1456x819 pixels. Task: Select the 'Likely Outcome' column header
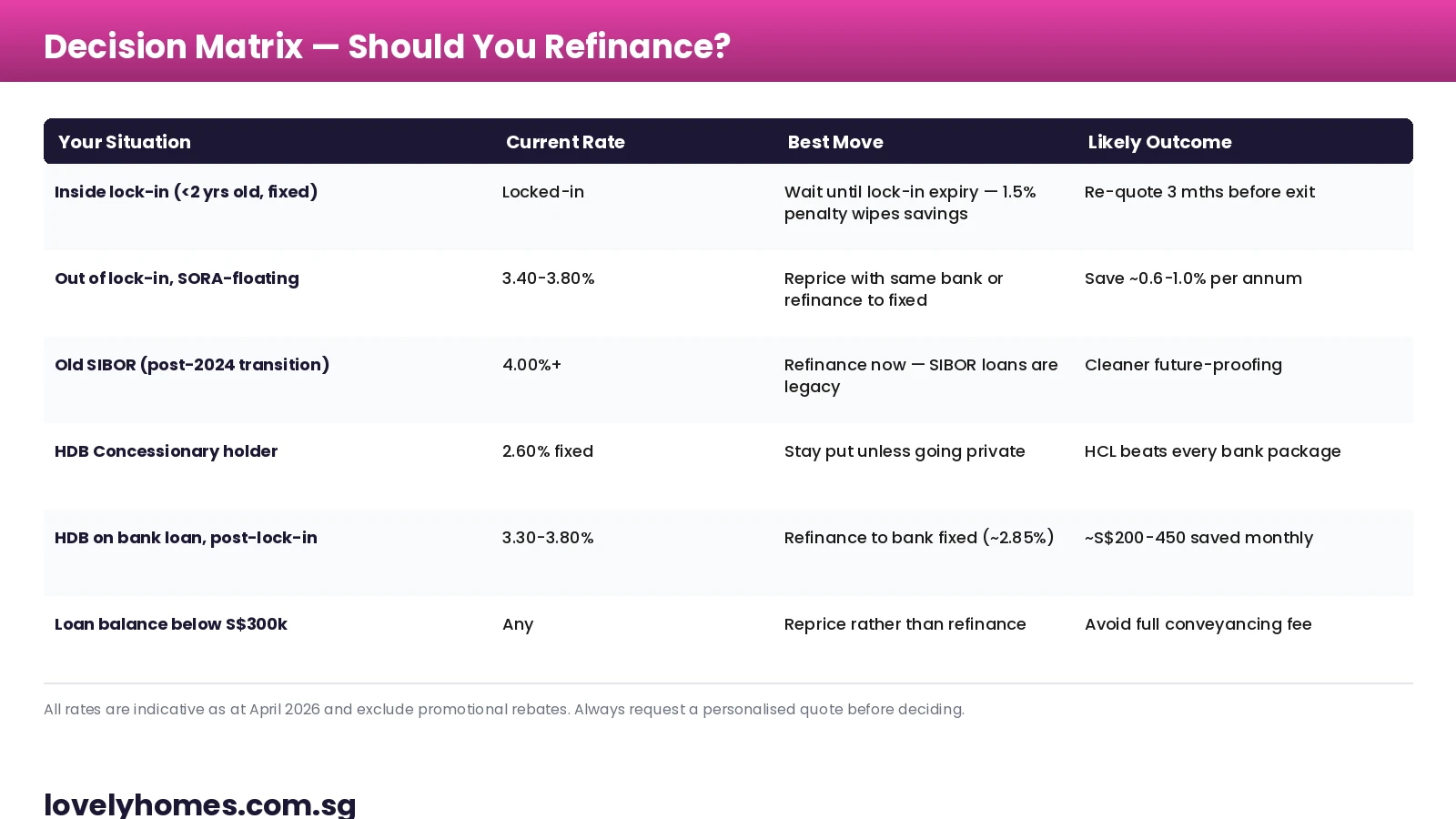[1159, 142]
